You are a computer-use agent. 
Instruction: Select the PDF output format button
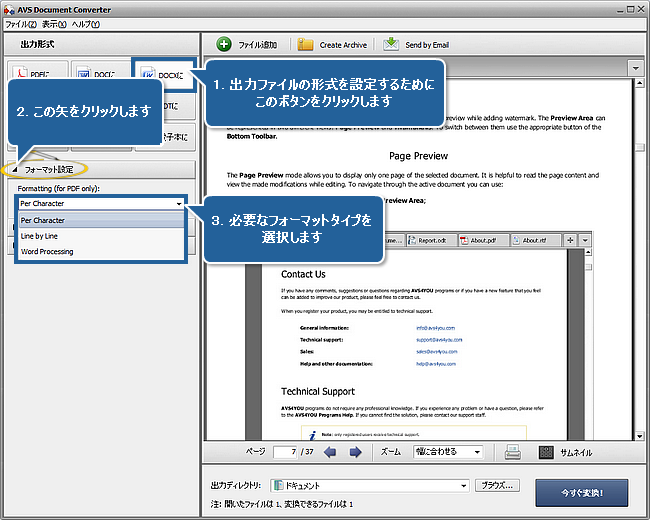37,75
